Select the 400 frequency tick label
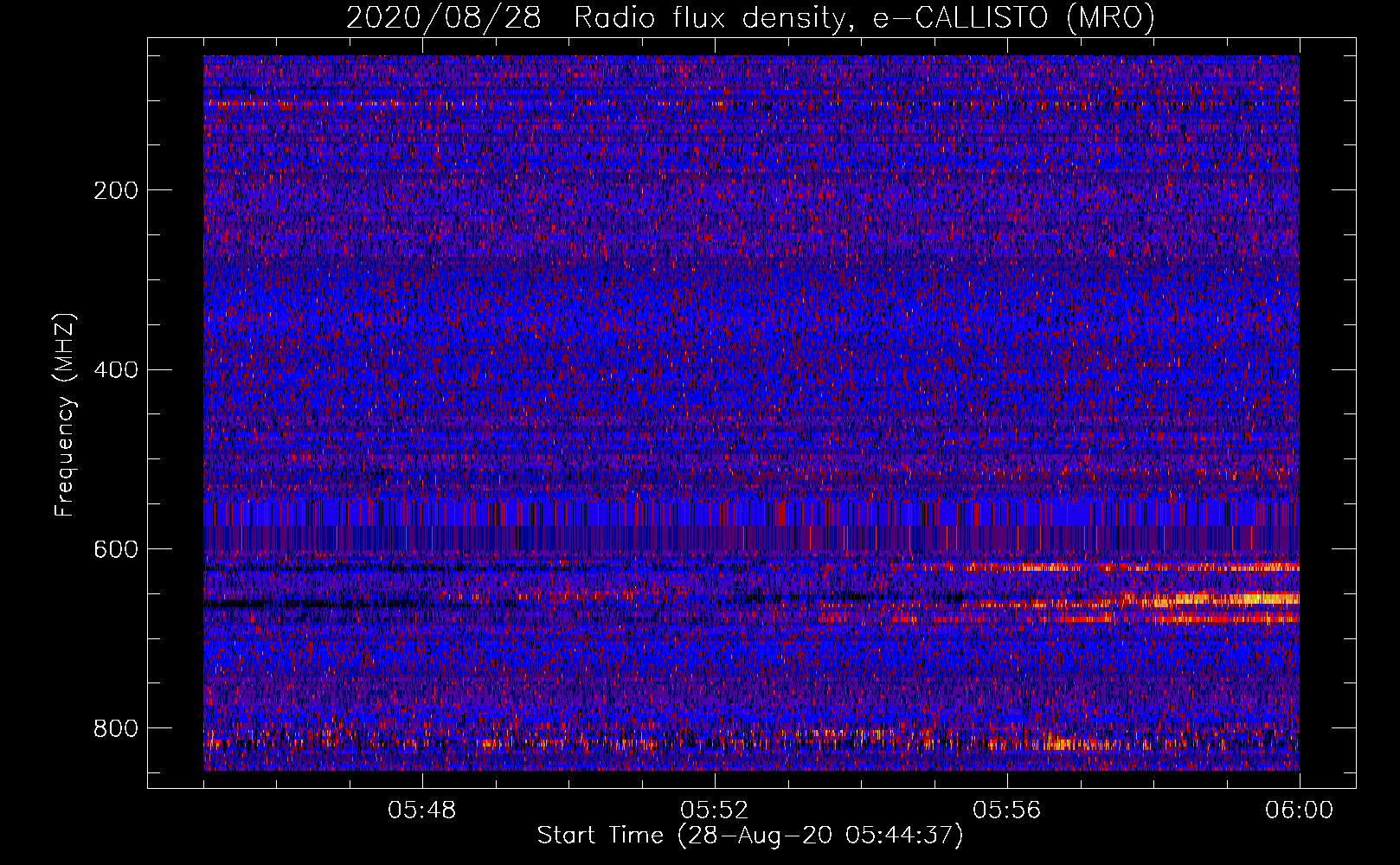1400x865 pixels. [116, 370]
